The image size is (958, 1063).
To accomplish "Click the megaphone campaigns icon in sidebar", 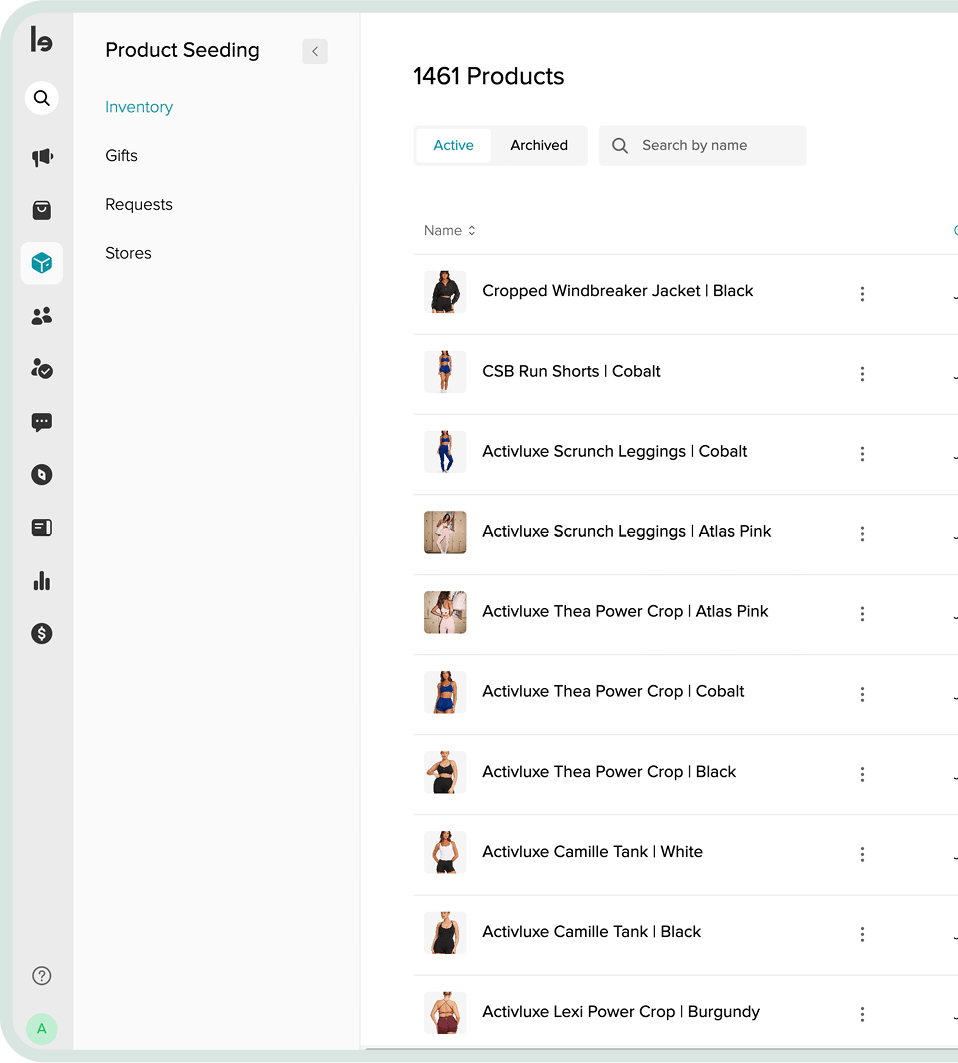I will [42, 157].
